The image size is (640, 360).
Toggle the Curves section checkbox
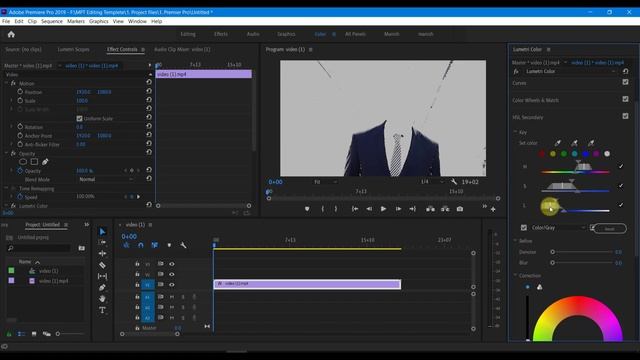click(x=625, y=82)
